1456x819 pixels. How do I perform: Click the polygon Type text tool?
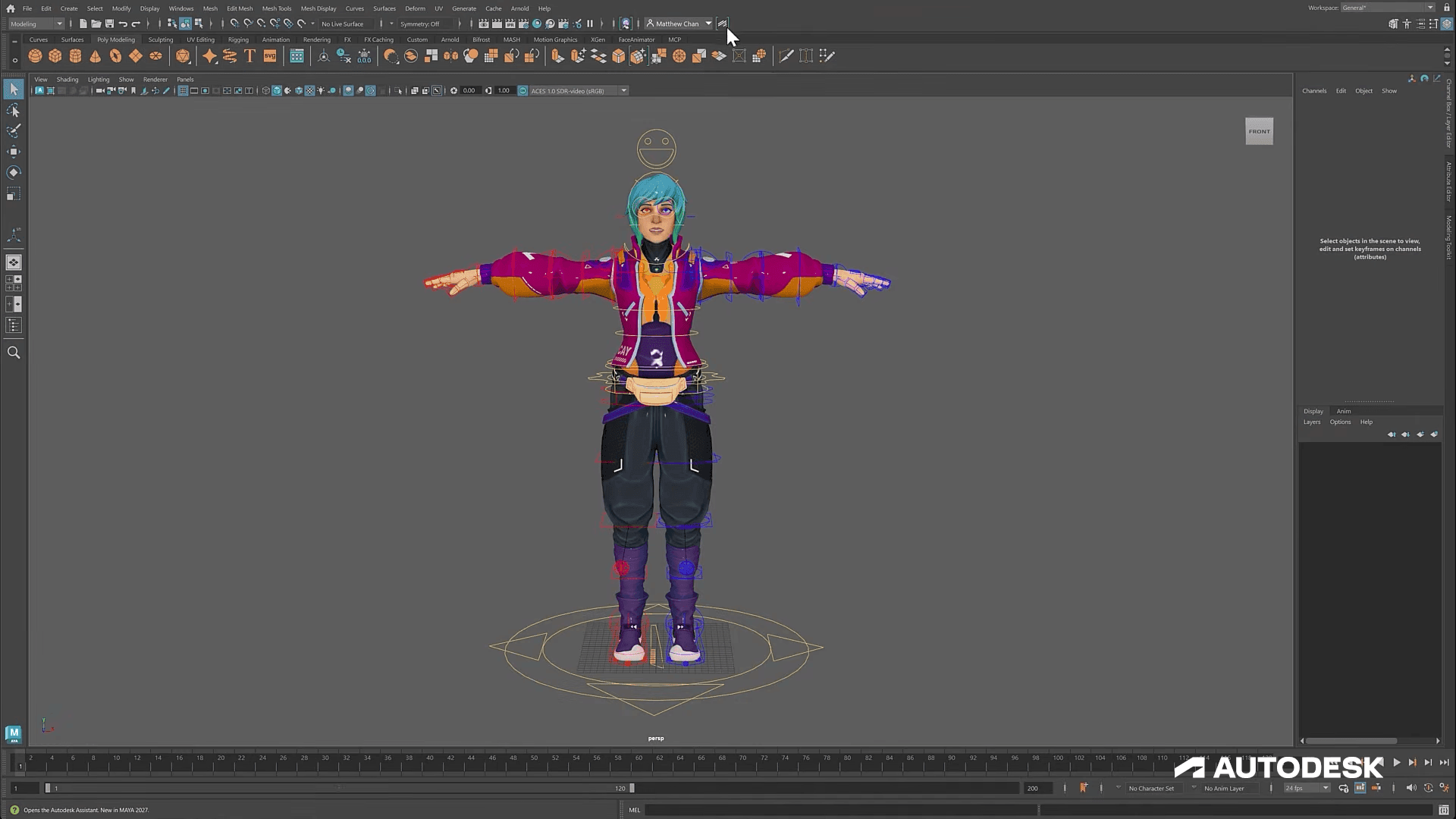click(249, 56)
